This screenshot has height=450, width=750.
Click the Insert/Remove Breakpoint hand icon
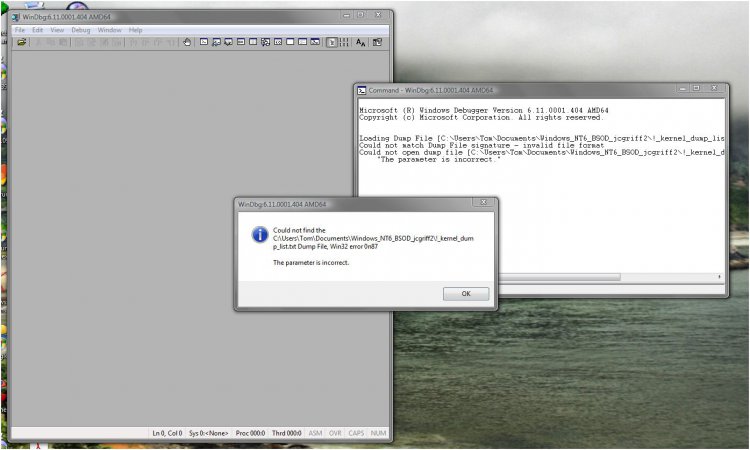click(187, 42)
